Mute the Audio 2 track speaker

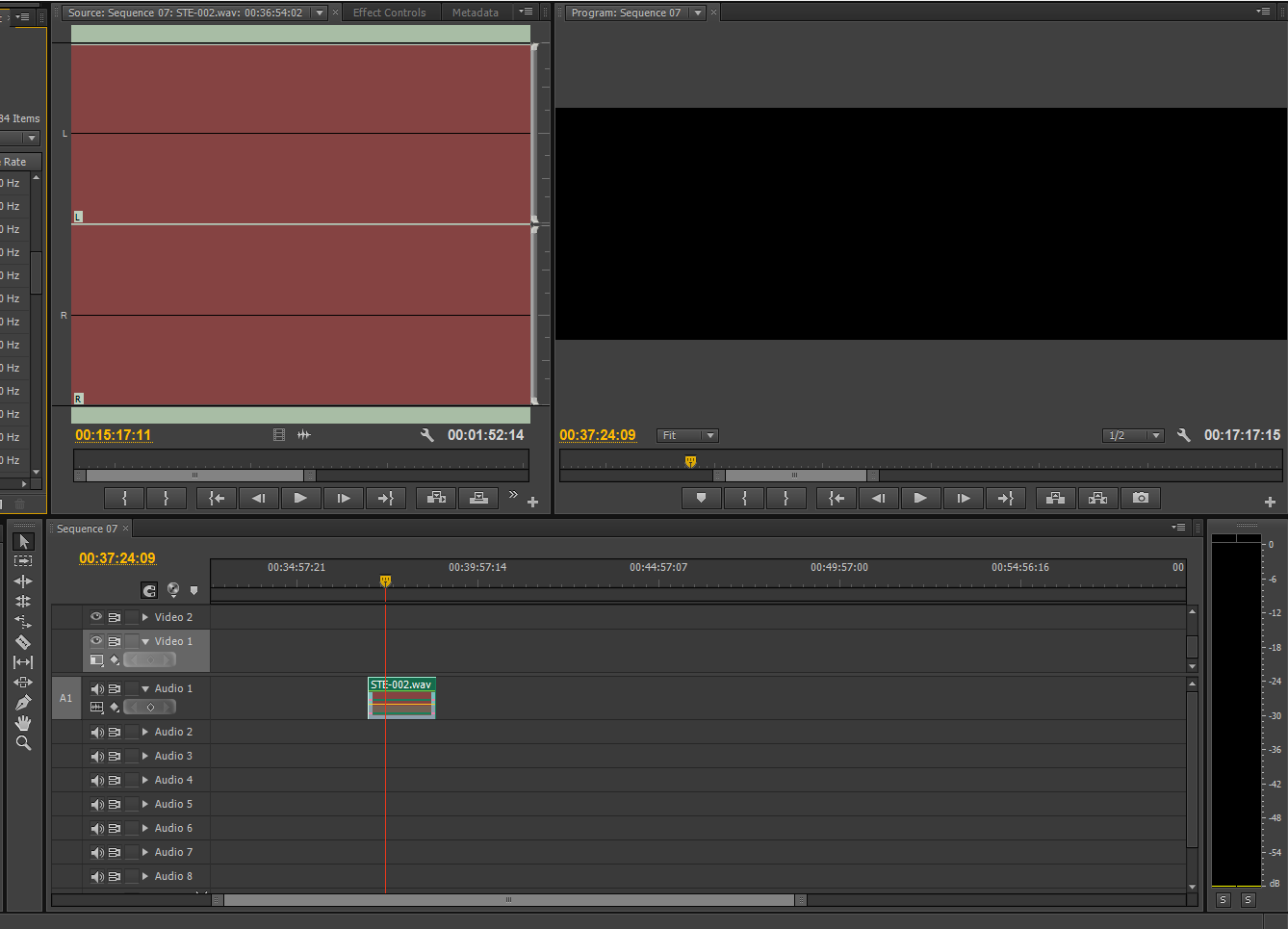96,733
